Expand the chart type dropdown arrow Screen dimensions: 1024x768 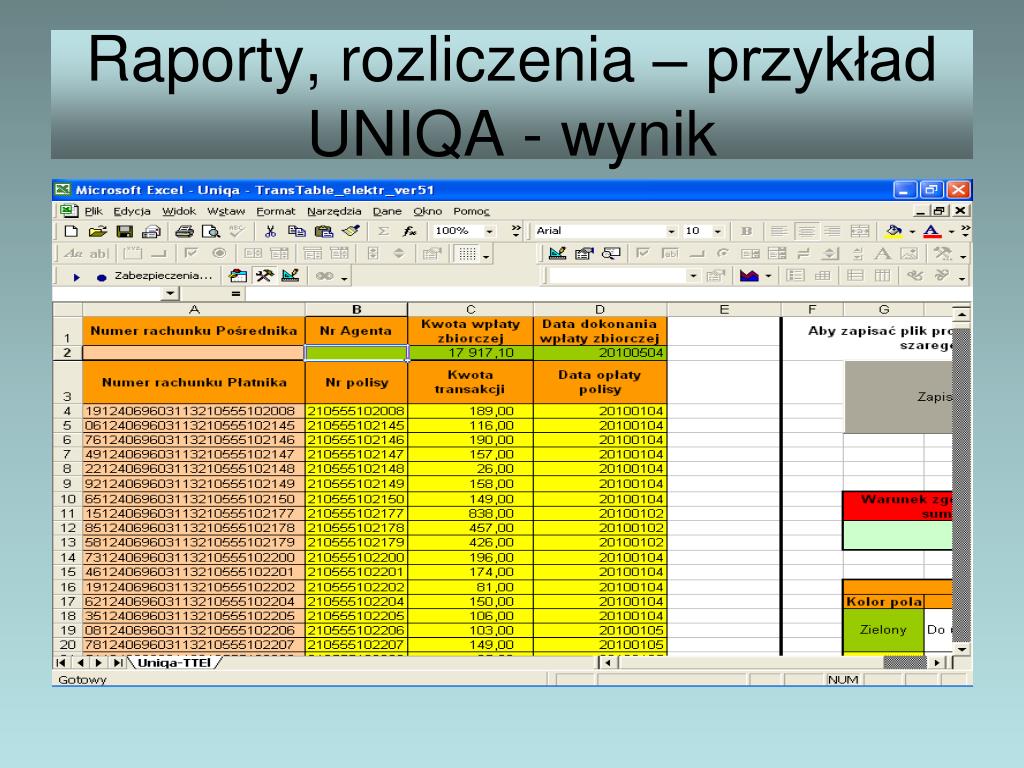(x=768, y=276)
